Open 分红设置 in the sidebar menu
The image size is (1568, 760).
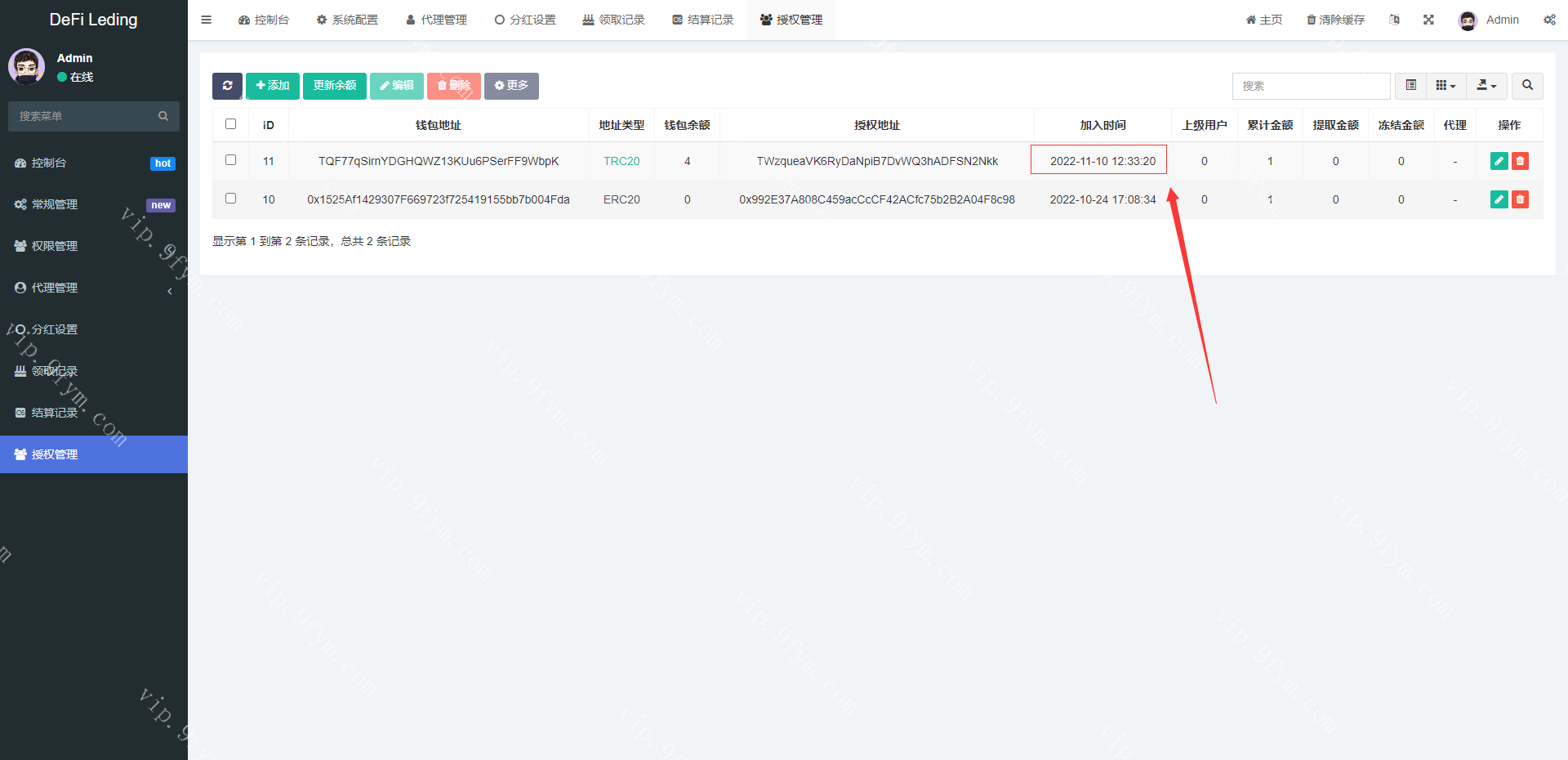pyautogui.click(x=55, y=329)
